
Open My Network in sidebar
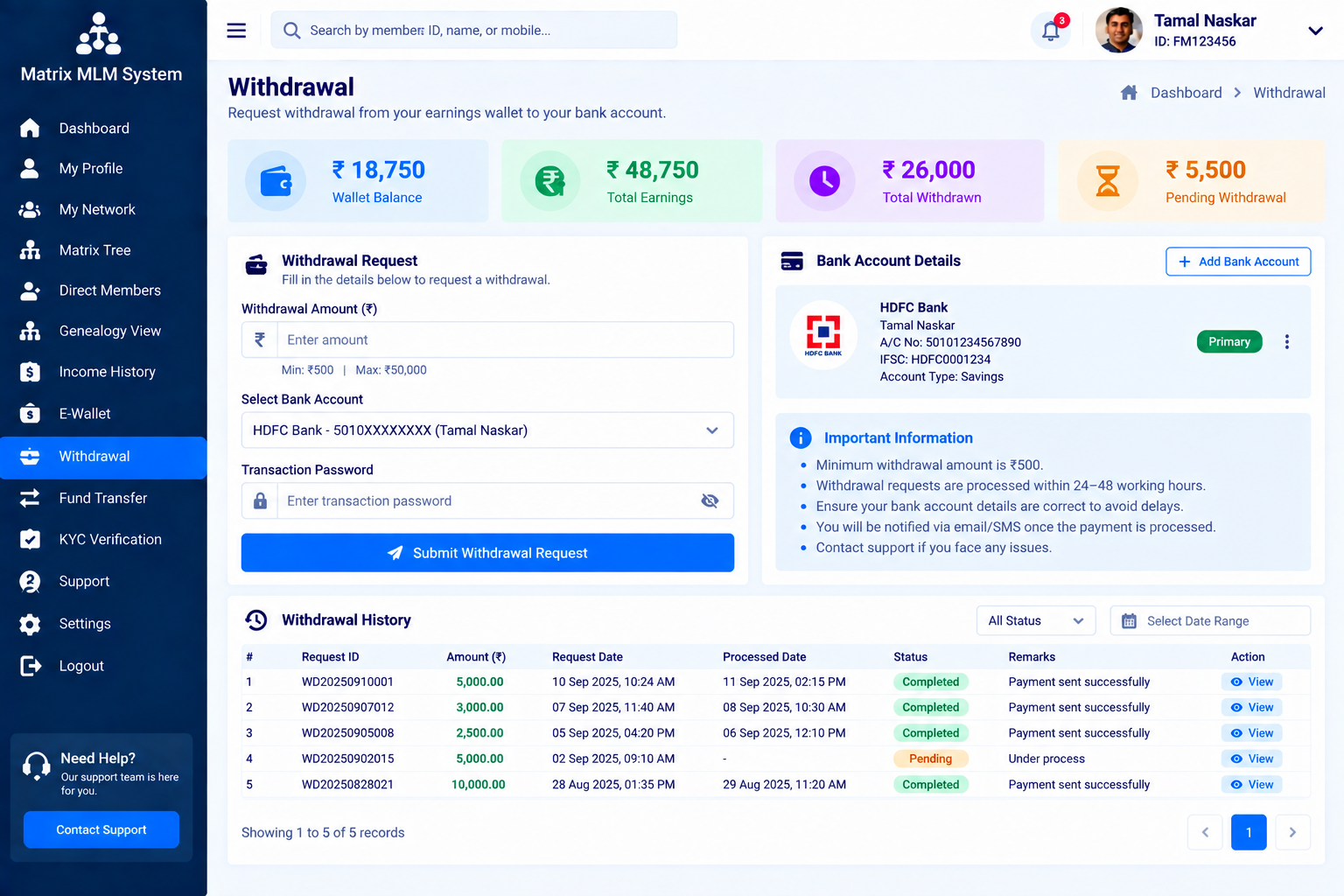(x=103, y=209)
